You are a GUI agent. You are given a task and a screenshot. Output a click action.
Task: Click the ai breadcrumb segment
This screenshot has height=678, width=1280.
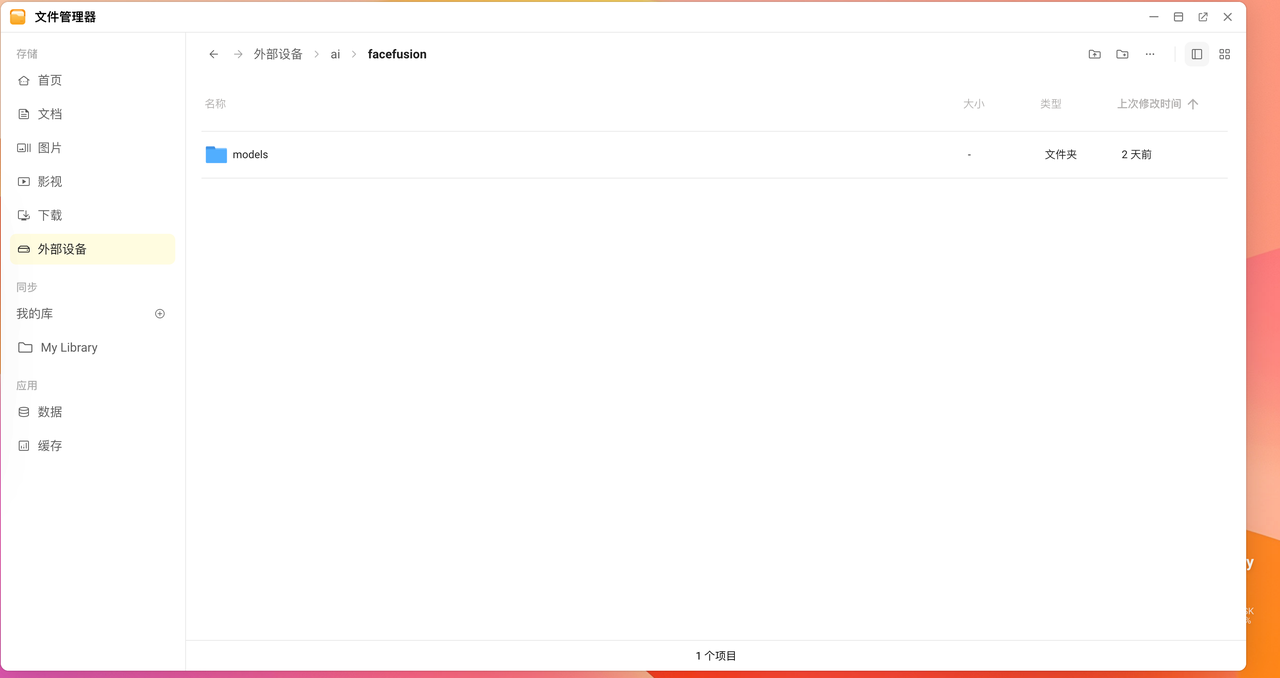tap(335, 54)
